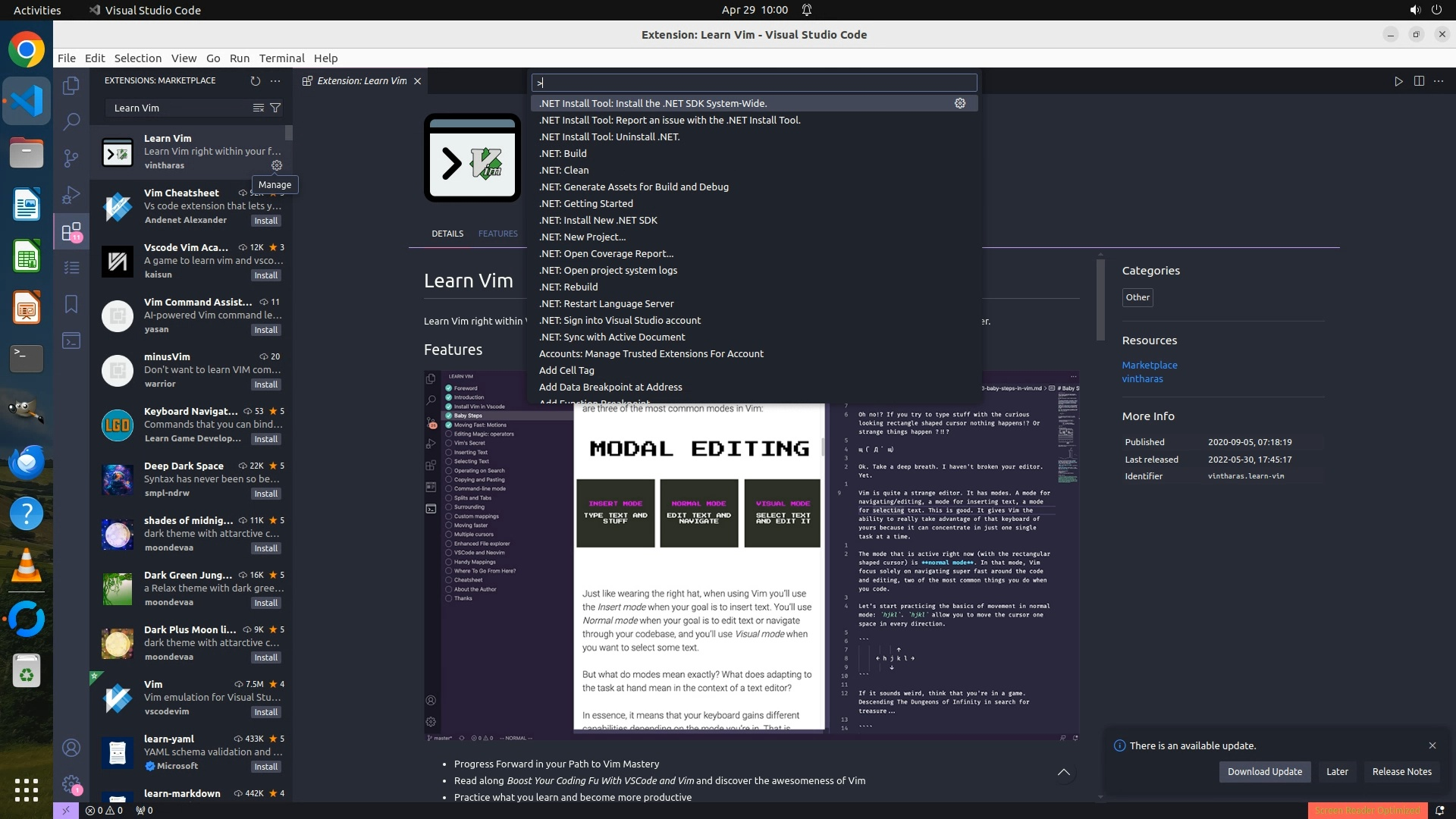Screen dimensions: 1456x819
Task: Toggle Screen Reader Optimized status item
Action: (1367, 810)
